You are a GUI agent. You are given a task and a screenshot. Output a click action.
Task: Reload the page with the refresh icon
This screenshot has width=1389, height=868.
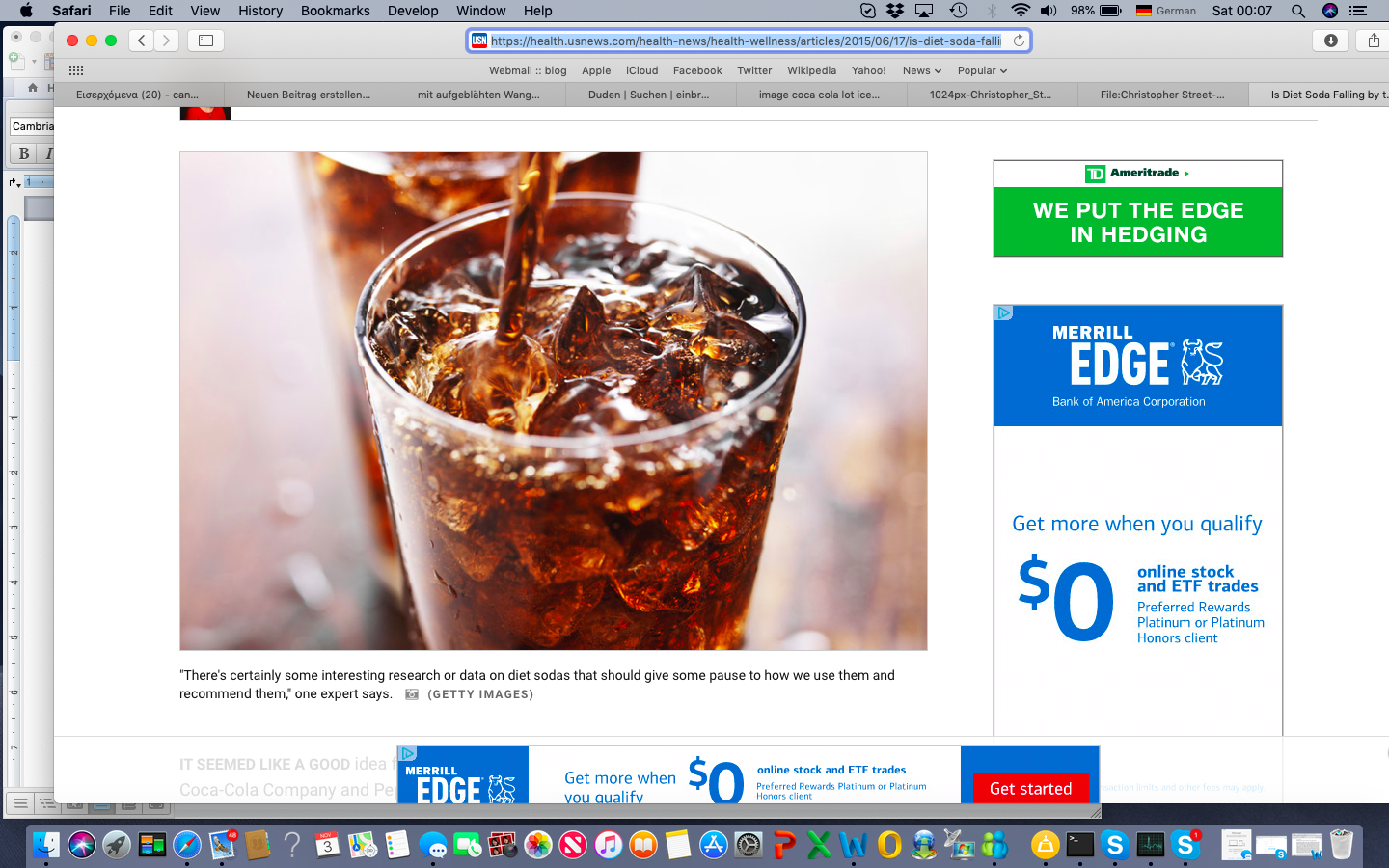1019,41
